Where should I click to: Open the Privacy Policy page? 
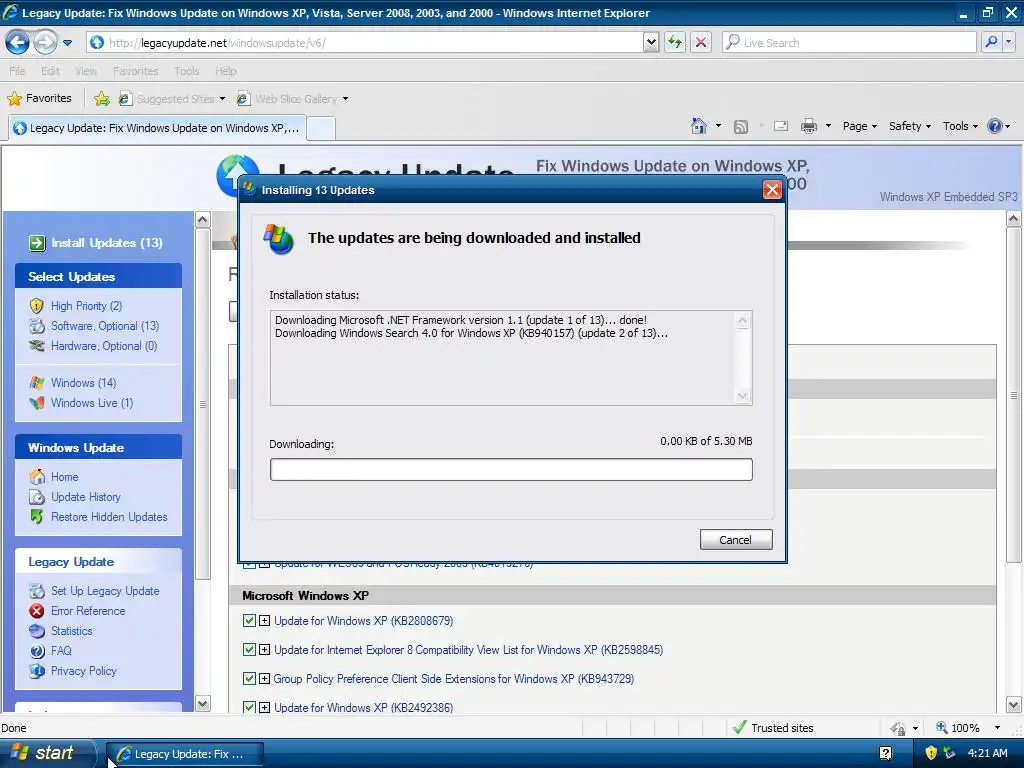pyautogui.click(x=84, y=671)
